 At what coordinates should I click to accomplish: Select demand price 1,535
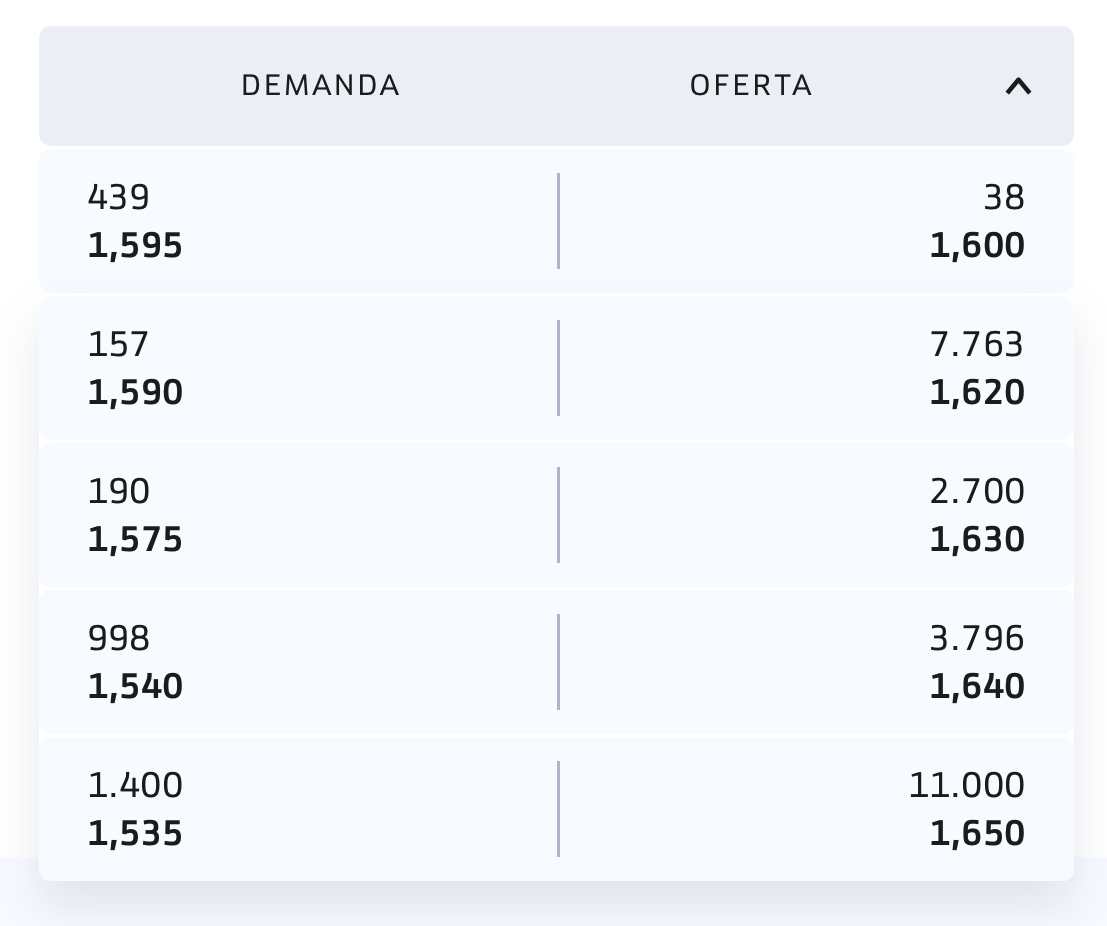click(x=135, y=834)
